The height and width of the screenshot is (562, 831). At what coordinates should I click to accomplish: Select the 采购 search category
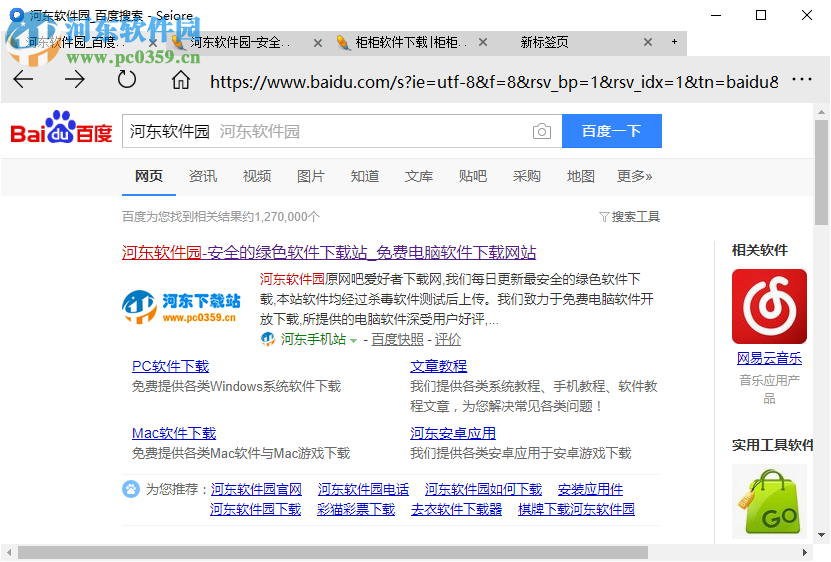[526, 176]
